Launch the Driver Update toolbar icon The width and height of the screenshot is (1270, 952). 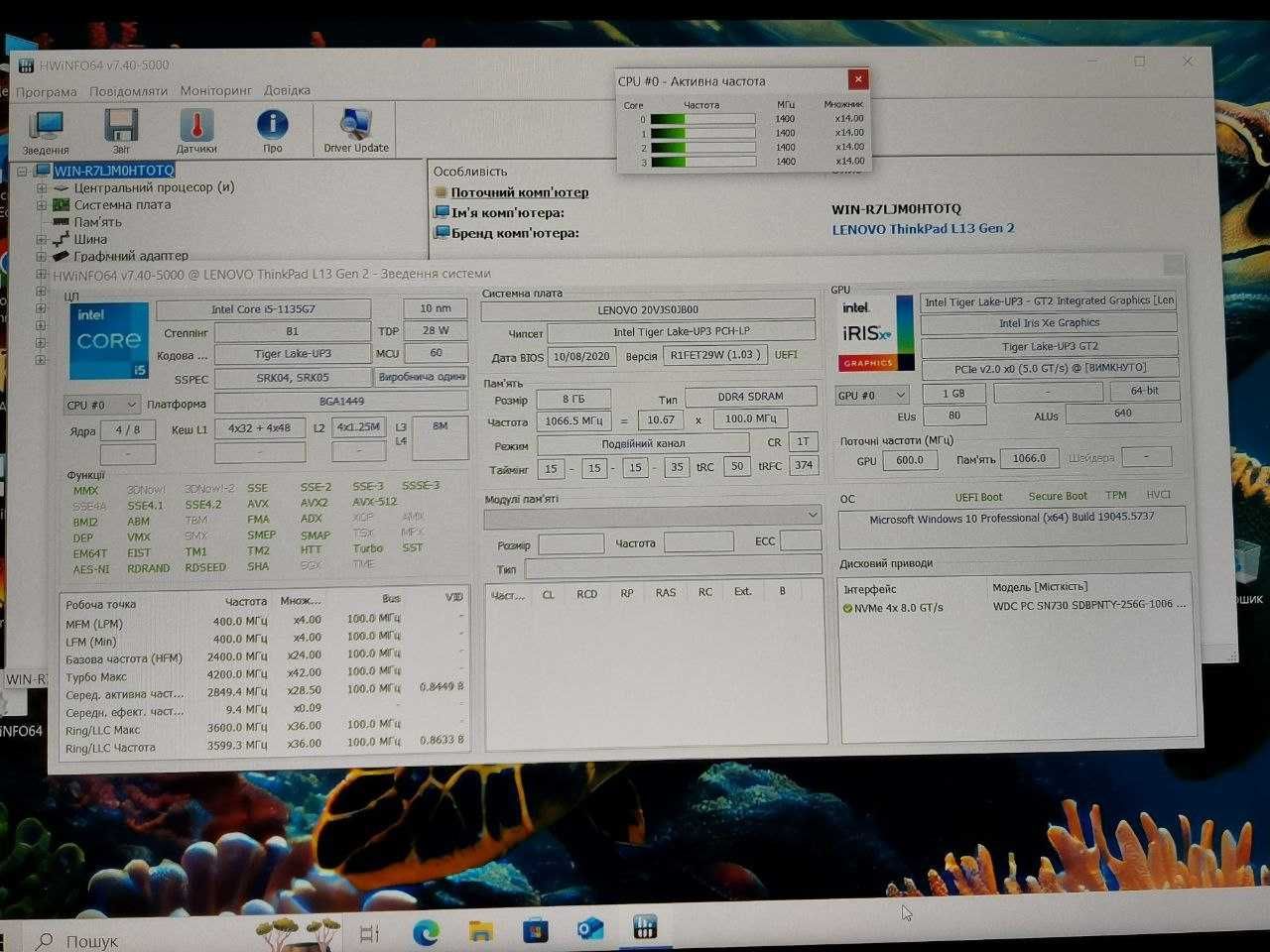(x=355, y=130)
